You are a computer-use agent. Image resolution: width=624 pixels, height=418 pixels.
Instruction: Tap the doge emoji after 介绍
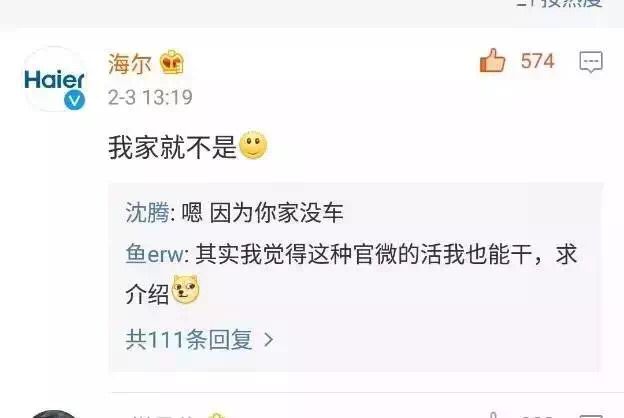(x=185, y=289)
